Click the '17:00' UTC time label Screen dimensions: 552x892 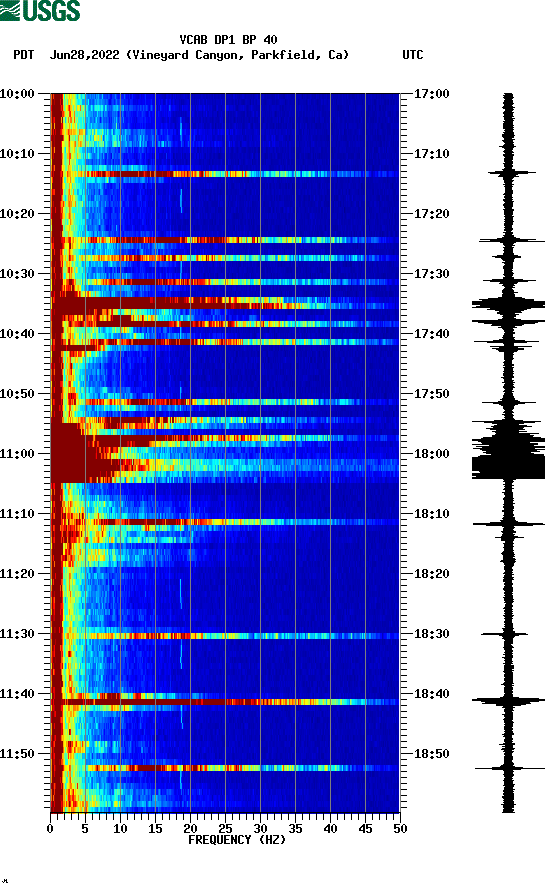click(x=431, y=93)
